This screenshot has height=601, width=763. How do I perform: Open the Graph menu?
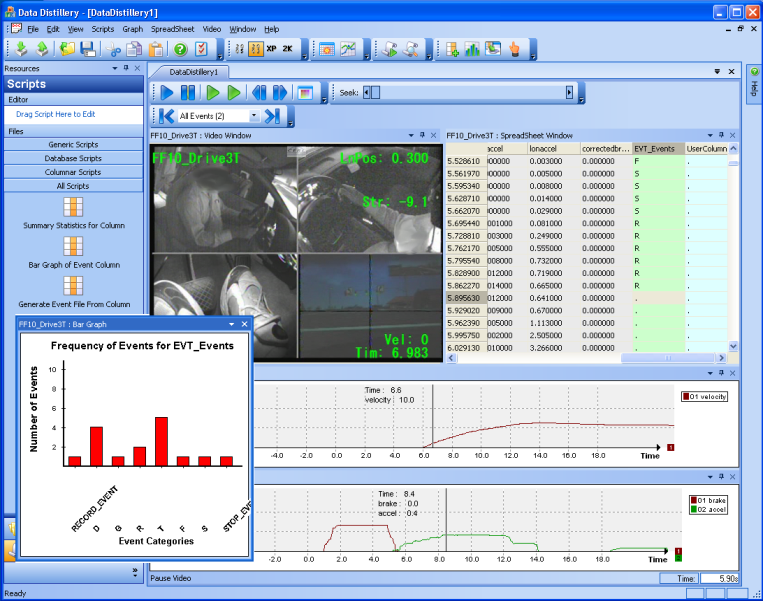(133, 29)
